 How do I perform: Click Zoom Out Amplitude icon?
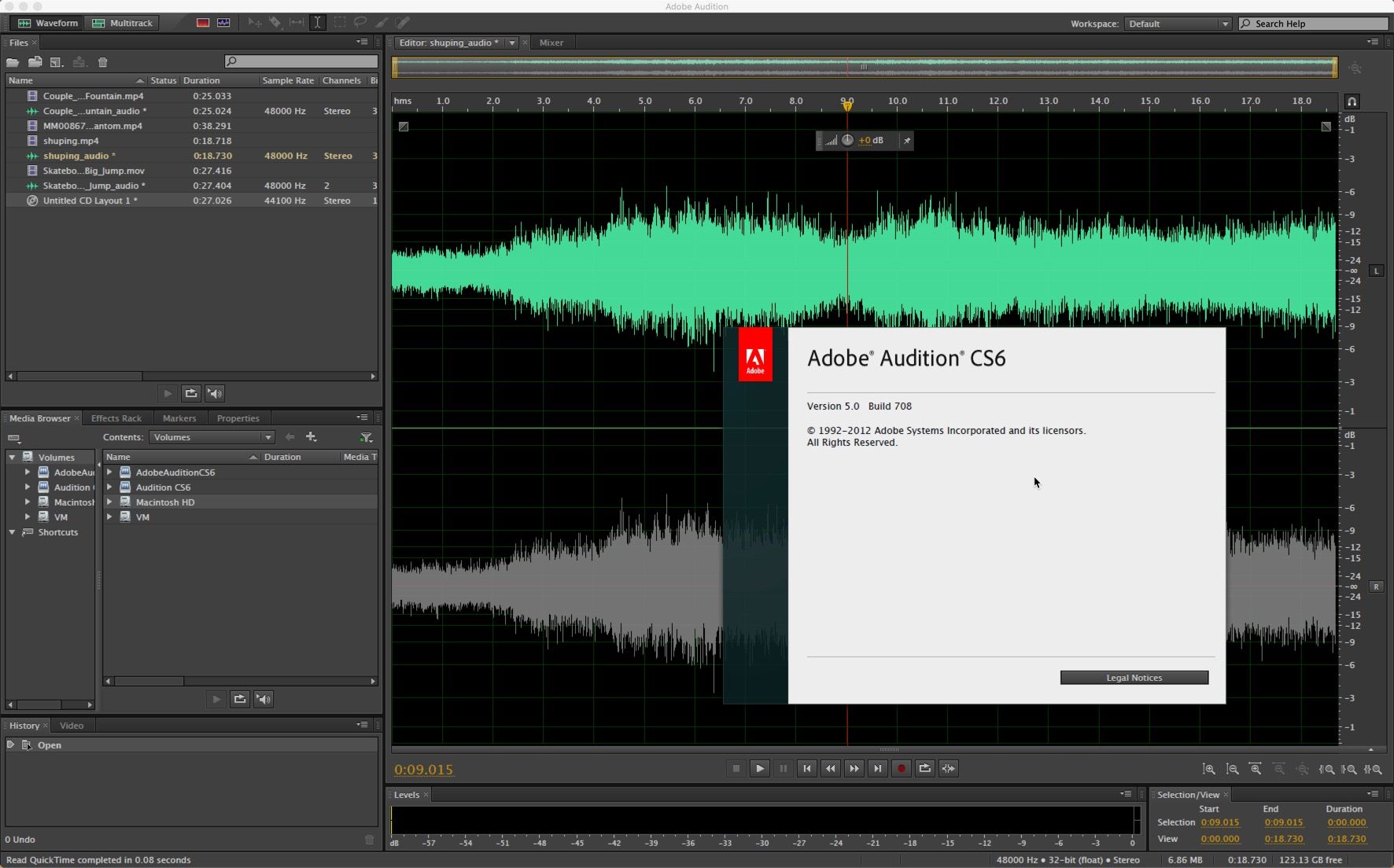click(1233, 769)
